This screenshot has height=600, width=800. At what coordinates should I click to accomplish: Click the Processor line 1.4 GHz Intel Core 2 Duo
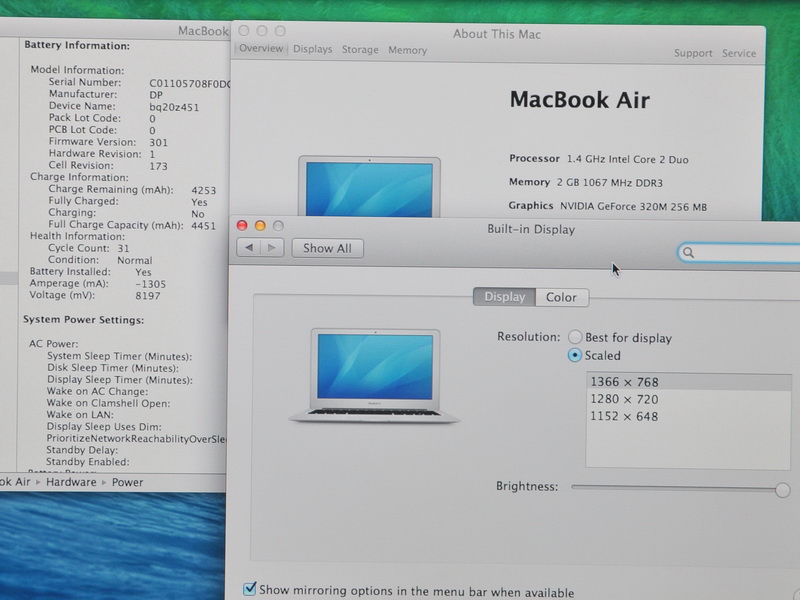click(x=599, y=159)
